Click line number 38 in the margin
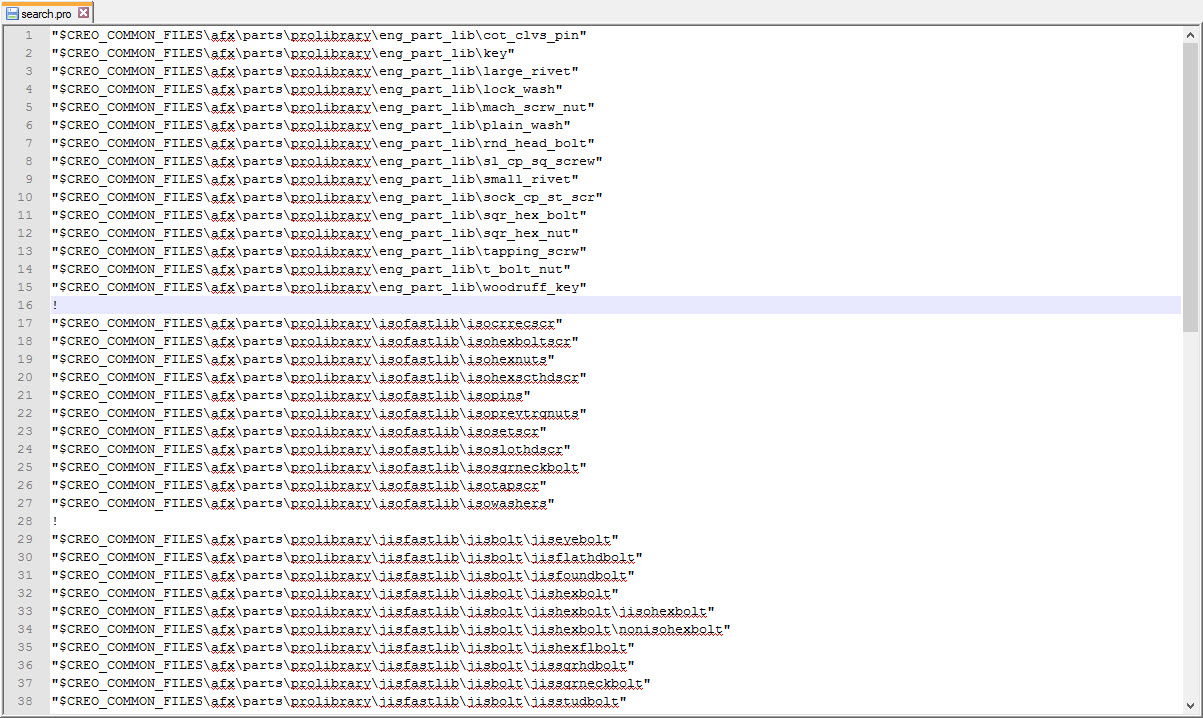The width and height of the screenshot is (1203, 718). pyautogui.click(x=26, y=701)
